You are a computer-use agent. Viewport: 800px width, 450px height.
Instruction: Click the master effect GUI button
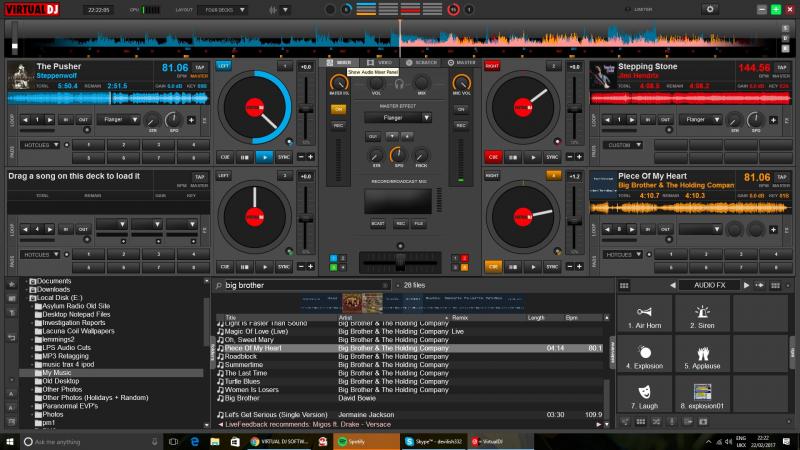372,136
